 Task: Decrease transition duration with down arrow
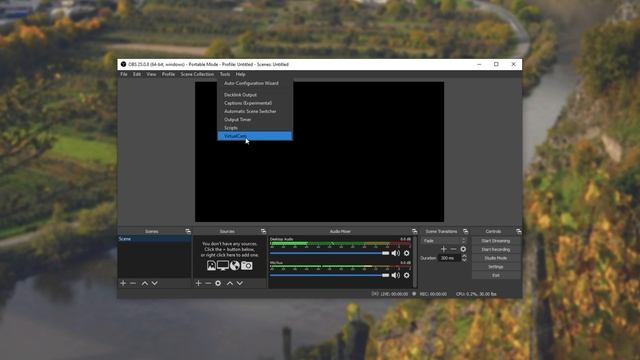(x=464, y=260)
